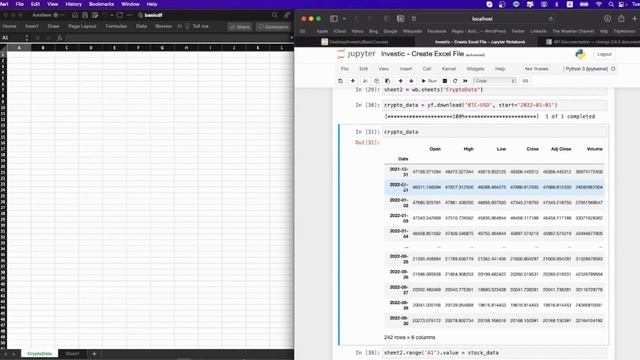
Task: Open Jupyter Widgets menu
Action: pos(475,69)
